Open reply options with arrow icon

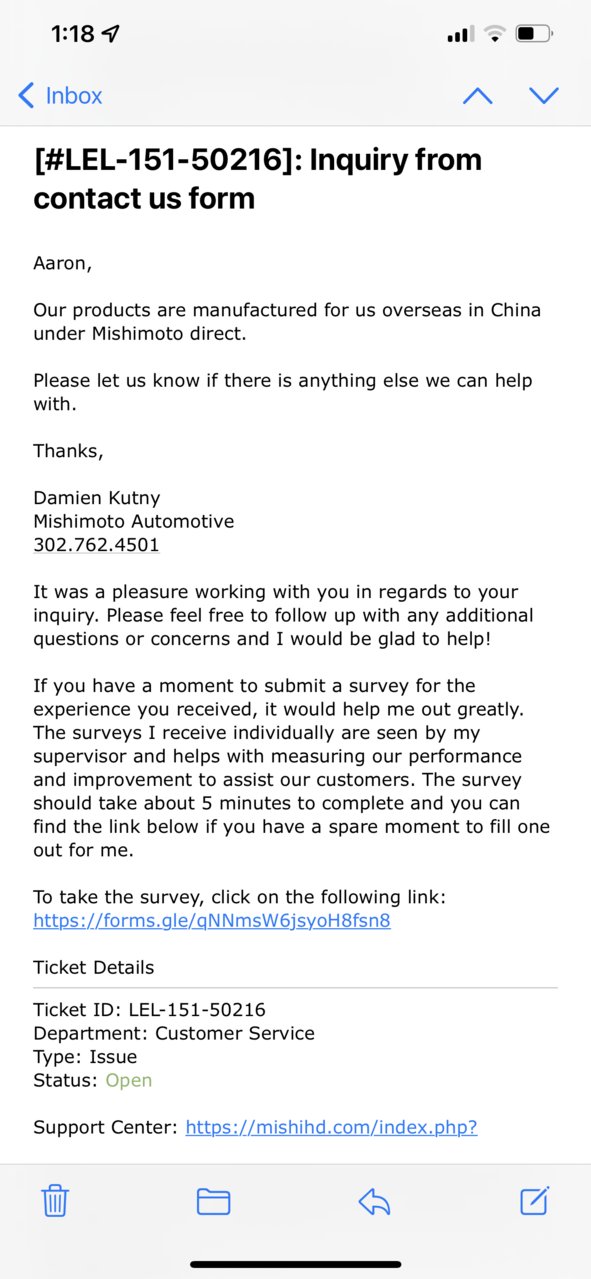click(374, 1201)
